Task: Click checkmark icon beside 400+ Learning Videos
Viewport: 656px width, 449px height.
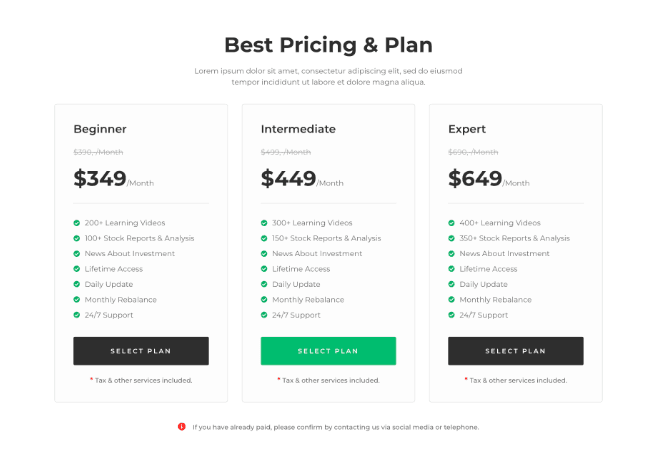Action: [x=452, y=223]
